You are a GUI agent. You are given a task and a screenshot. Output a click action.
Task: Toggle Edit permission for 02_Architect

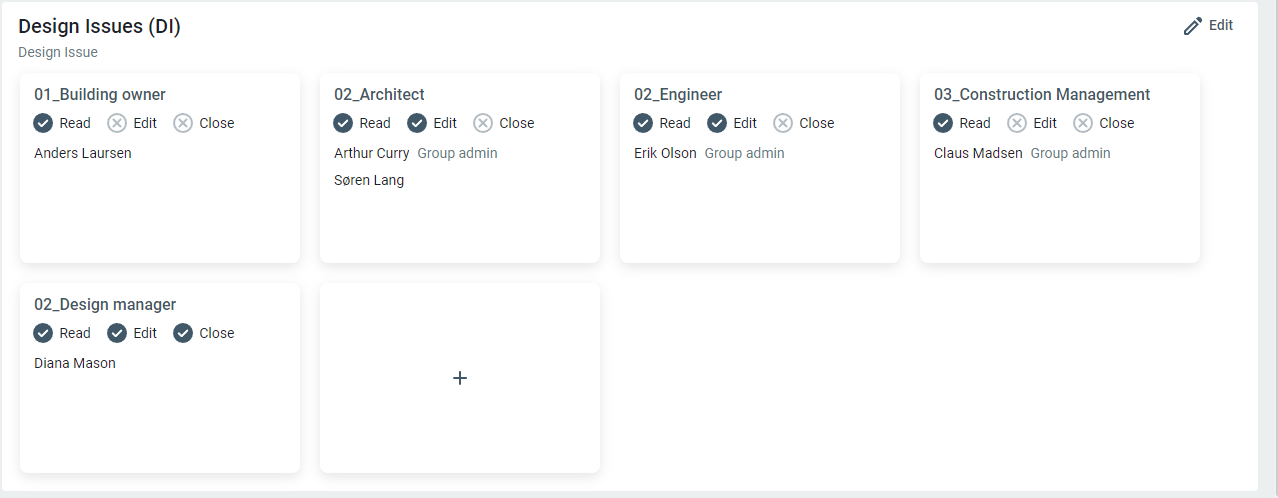[x=417, y=123]
